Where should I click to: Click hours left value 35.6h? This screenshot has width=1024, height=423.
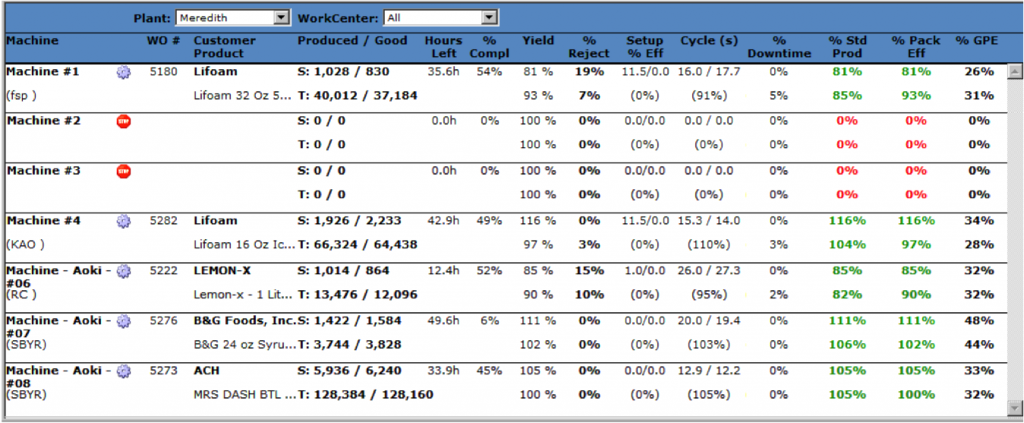(443, 72)
